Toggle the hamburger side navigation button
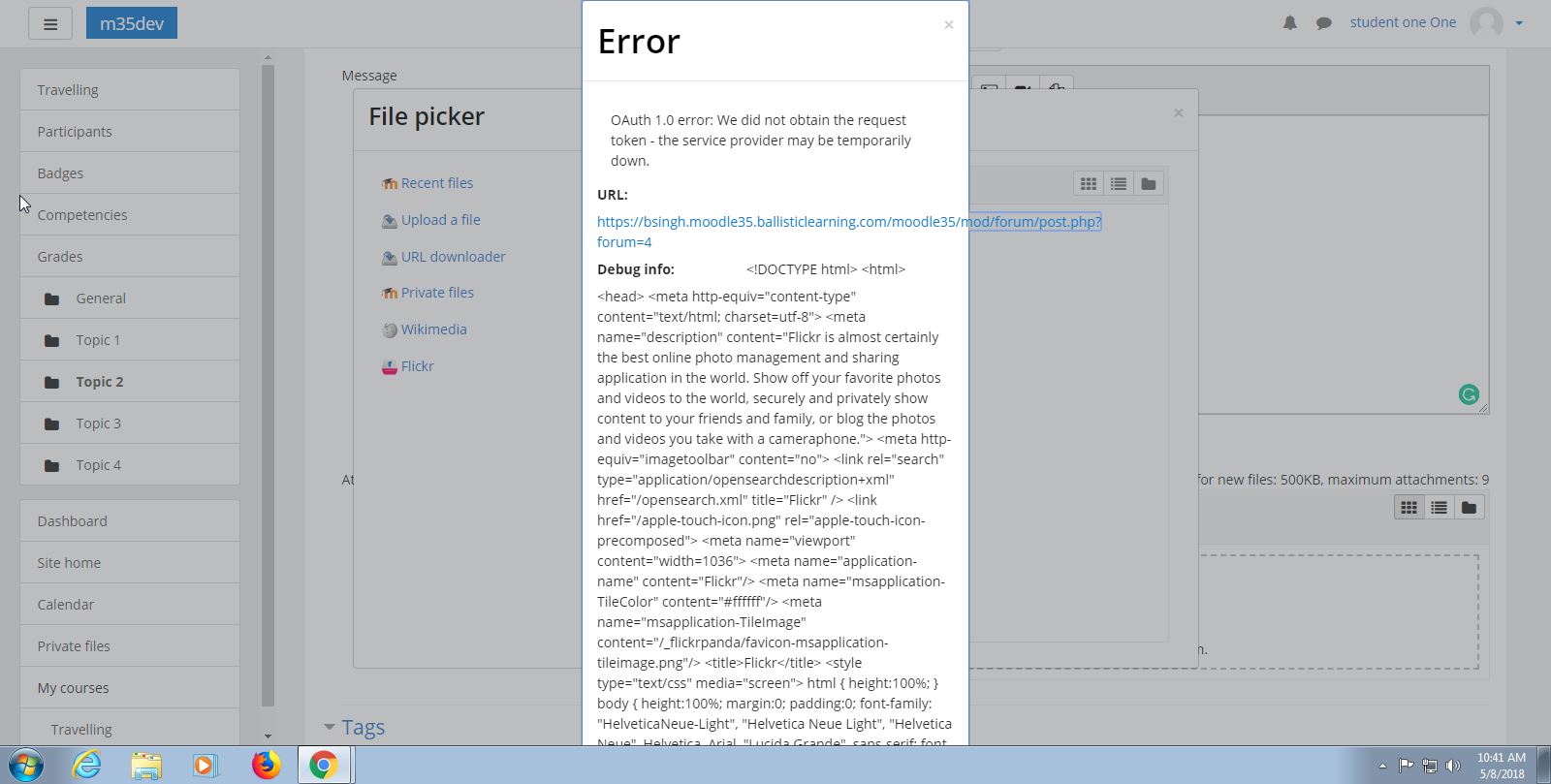Screen dimensions: 1551x784 click(x=50, y=24)
